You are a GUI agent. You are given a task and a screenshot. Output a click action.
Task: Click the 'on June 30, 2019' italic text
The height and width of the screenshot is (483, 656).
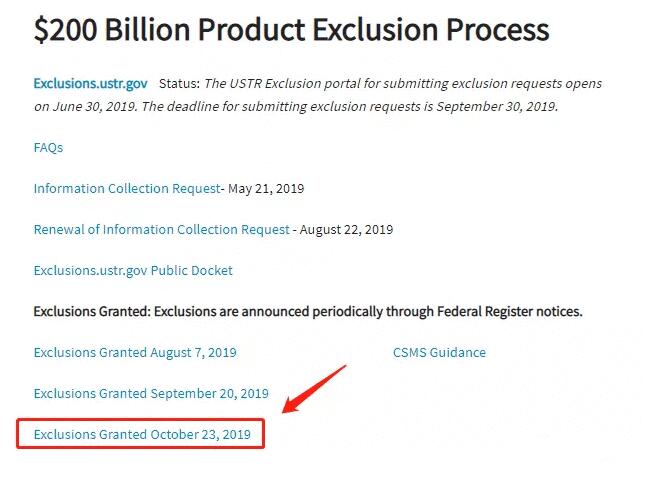(85, 106)
